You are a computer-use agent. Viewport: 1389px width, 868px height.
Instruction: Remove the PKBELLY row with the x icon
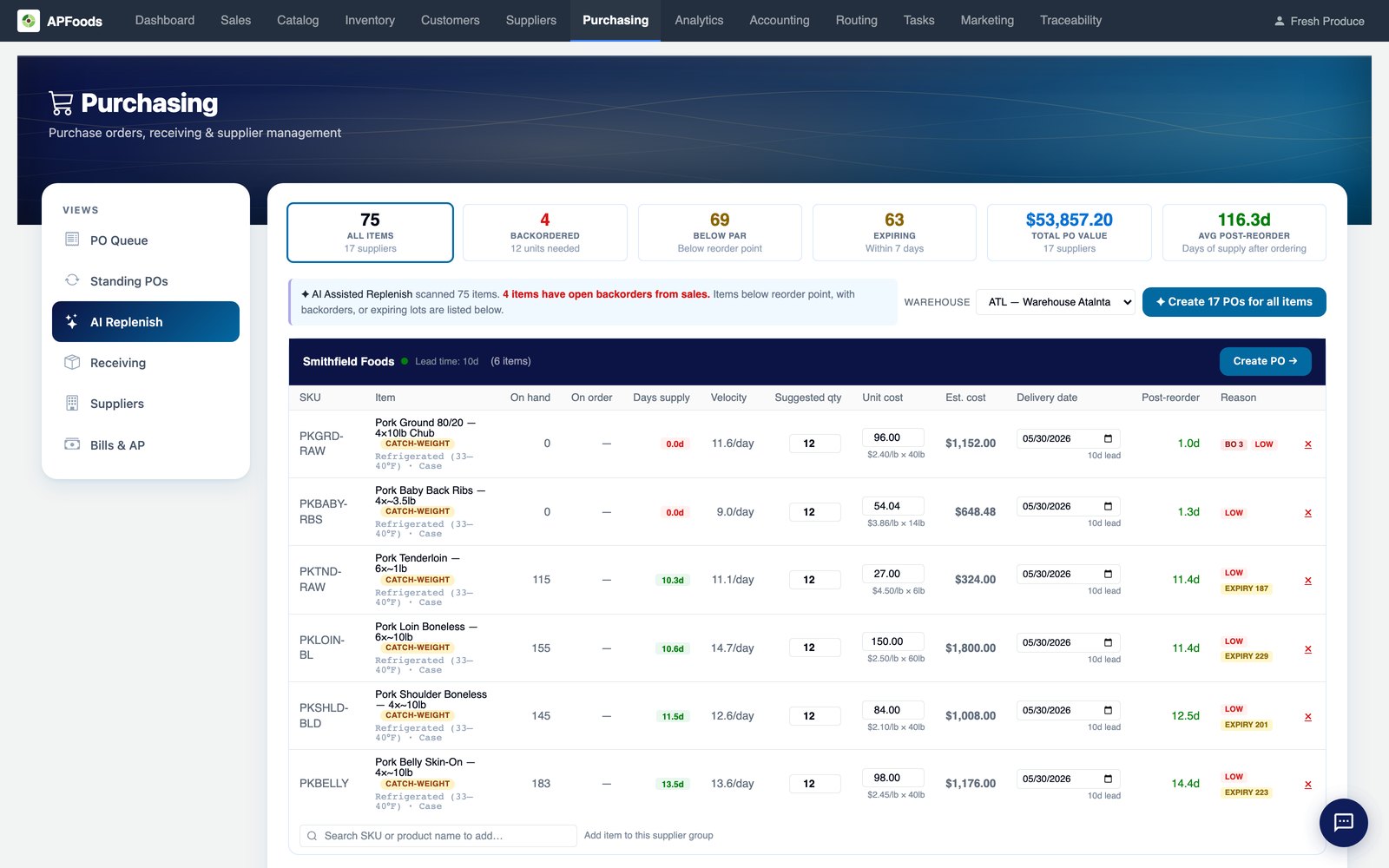click(1308, 785)
